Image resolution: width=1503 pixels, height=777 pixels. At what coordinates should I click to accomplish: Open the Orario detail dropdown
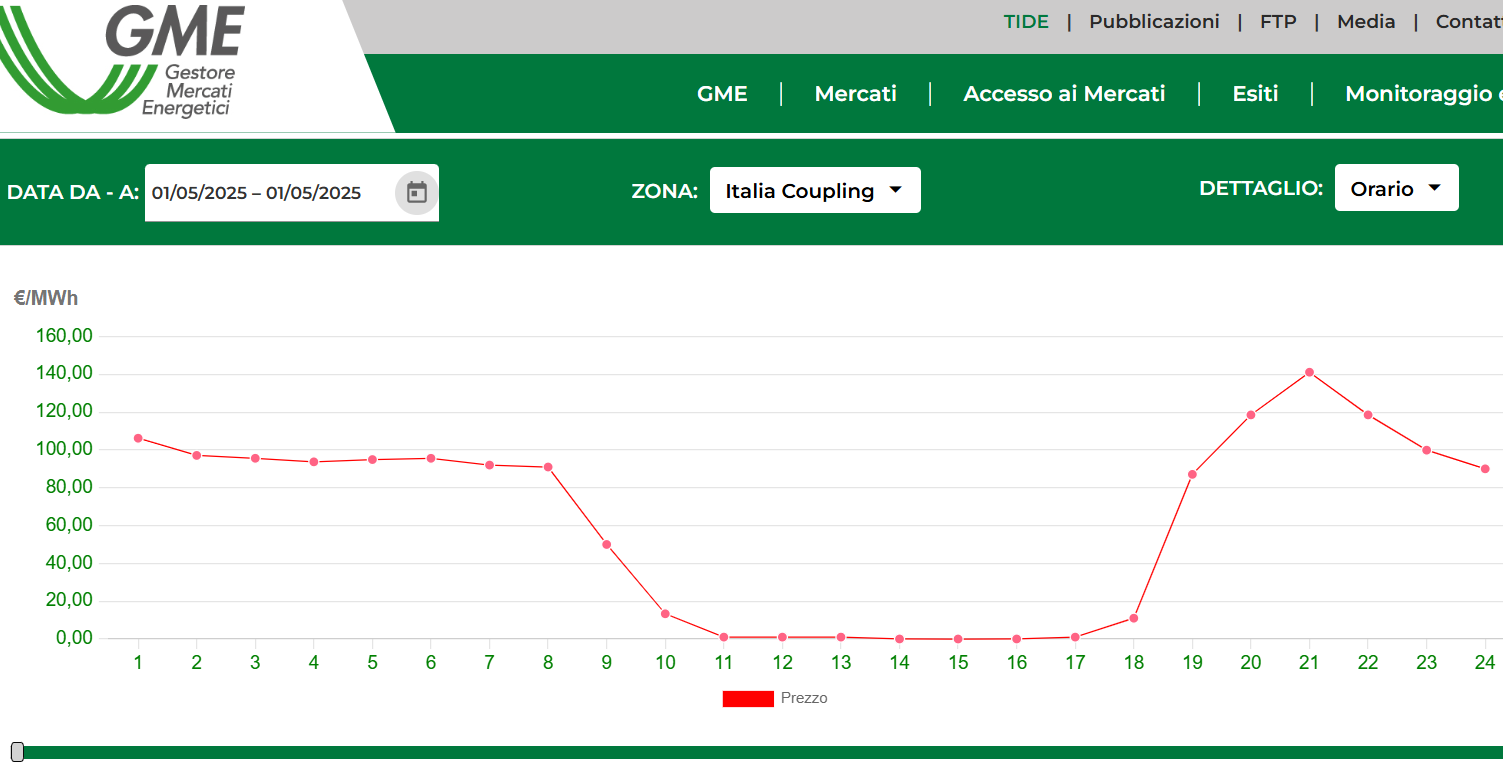coord(1395,189)
